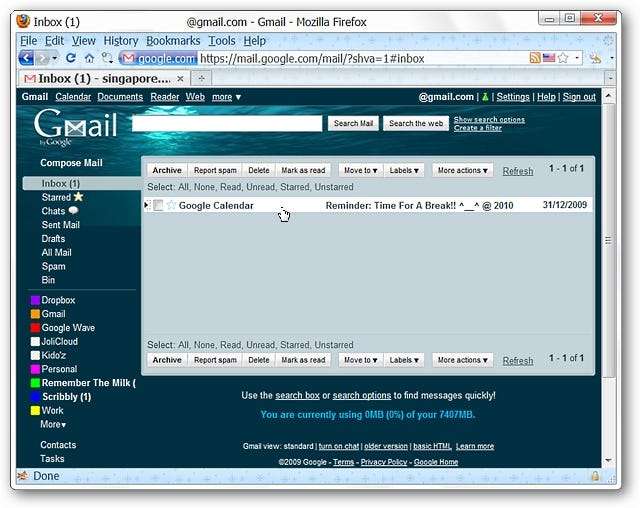
Task: Open Contacts in the sidebar
Action: 58,445
